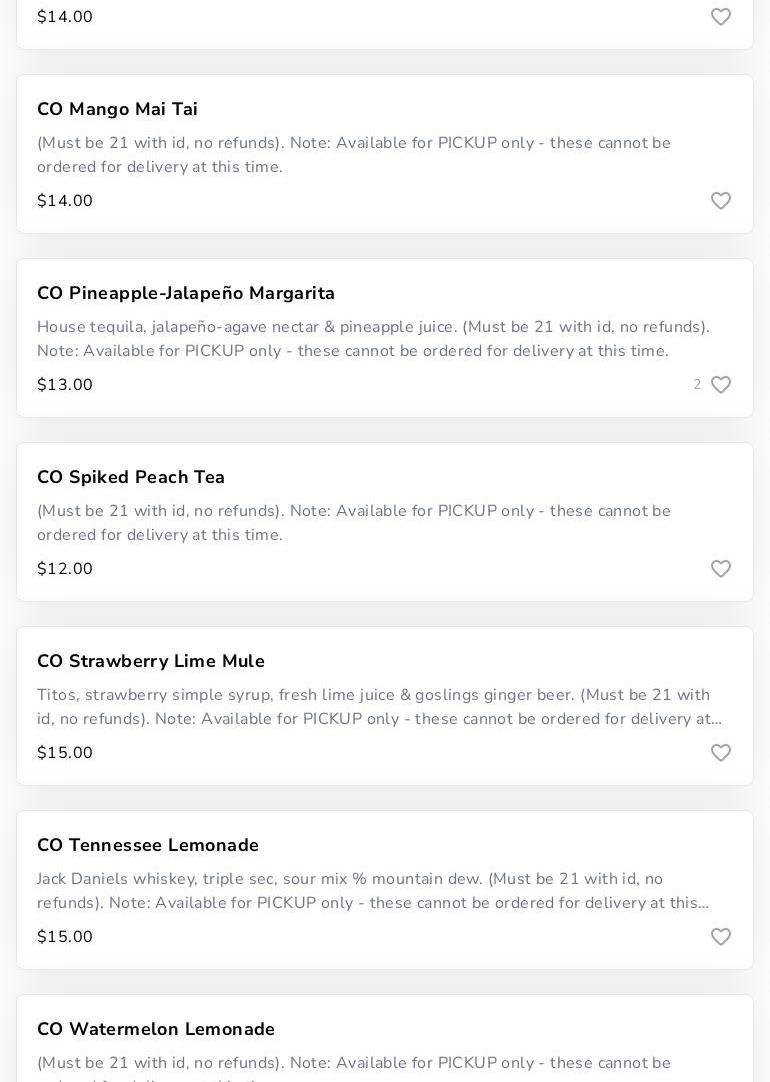Favorite the CO Mango Mai Tai drink

[x=721, y=201]
